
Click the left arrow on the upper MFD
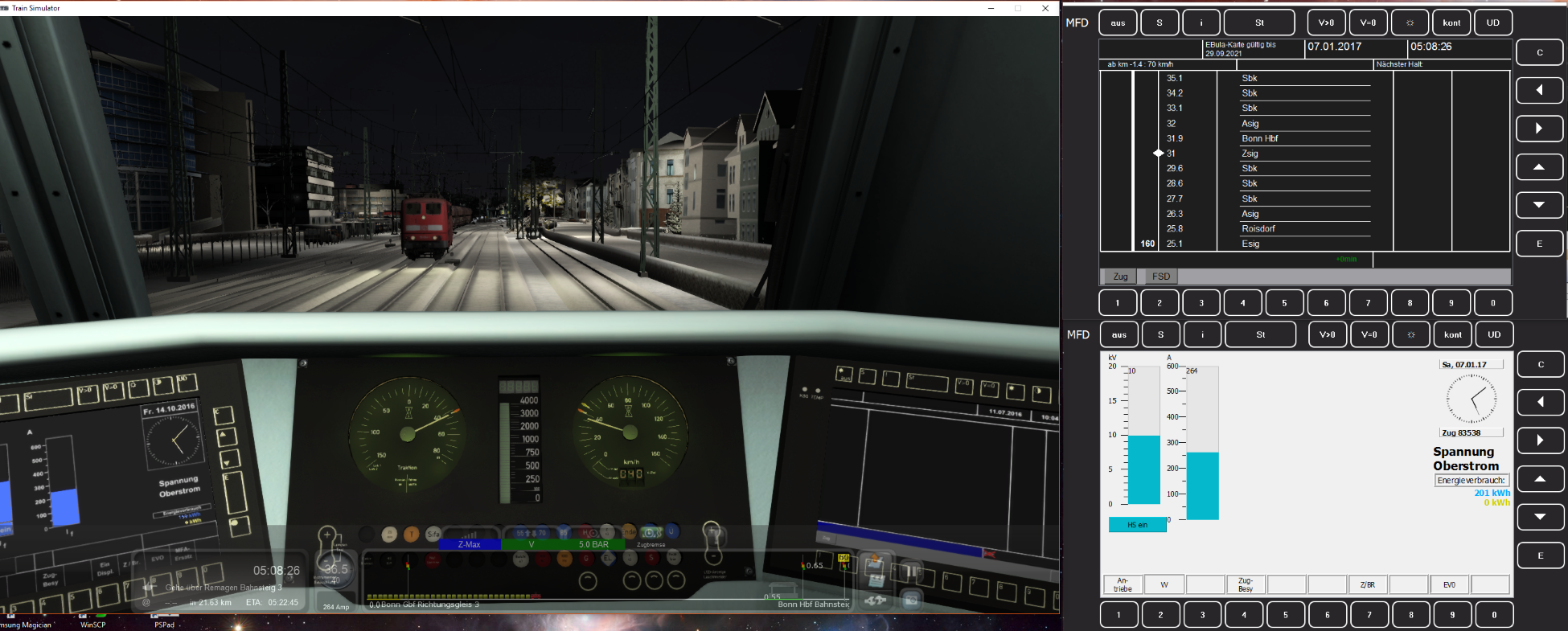(1539, 90)
